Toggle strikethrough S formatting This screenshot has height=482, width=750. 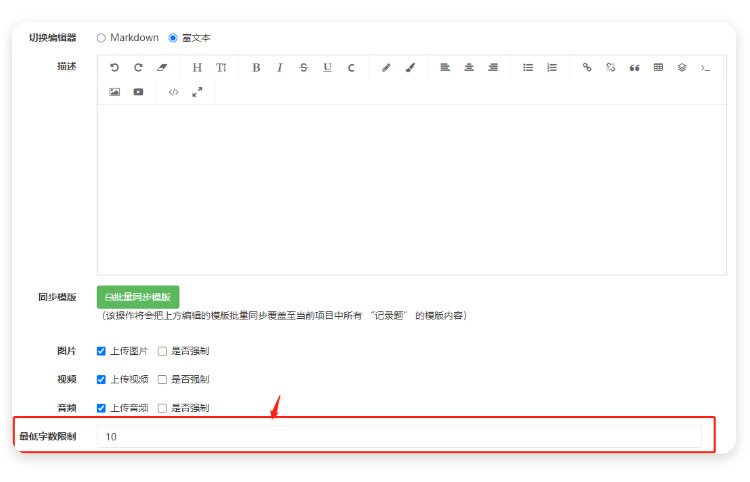tap(304, 67)
